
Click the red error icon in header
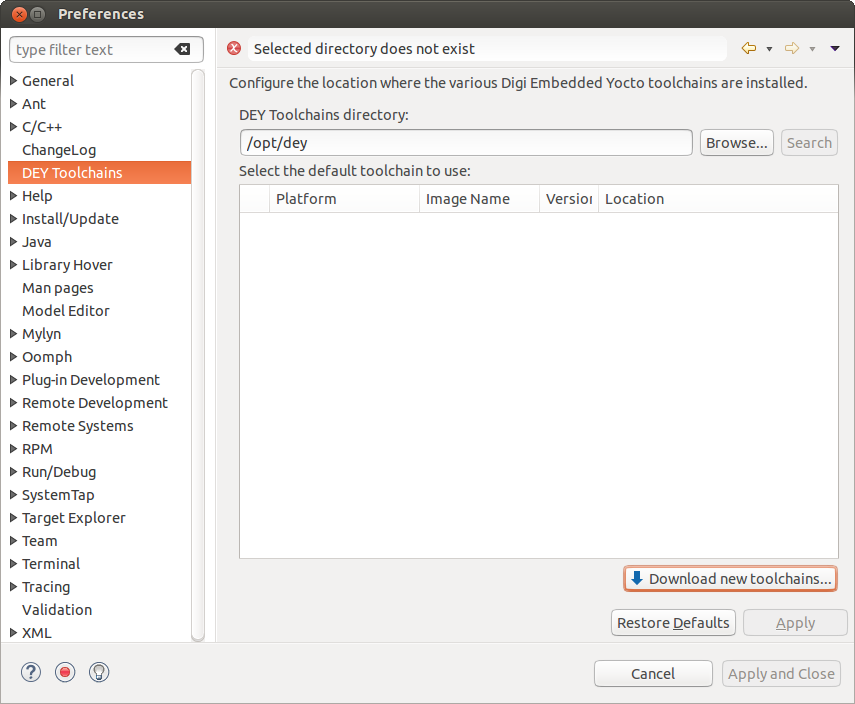(234, 49)
